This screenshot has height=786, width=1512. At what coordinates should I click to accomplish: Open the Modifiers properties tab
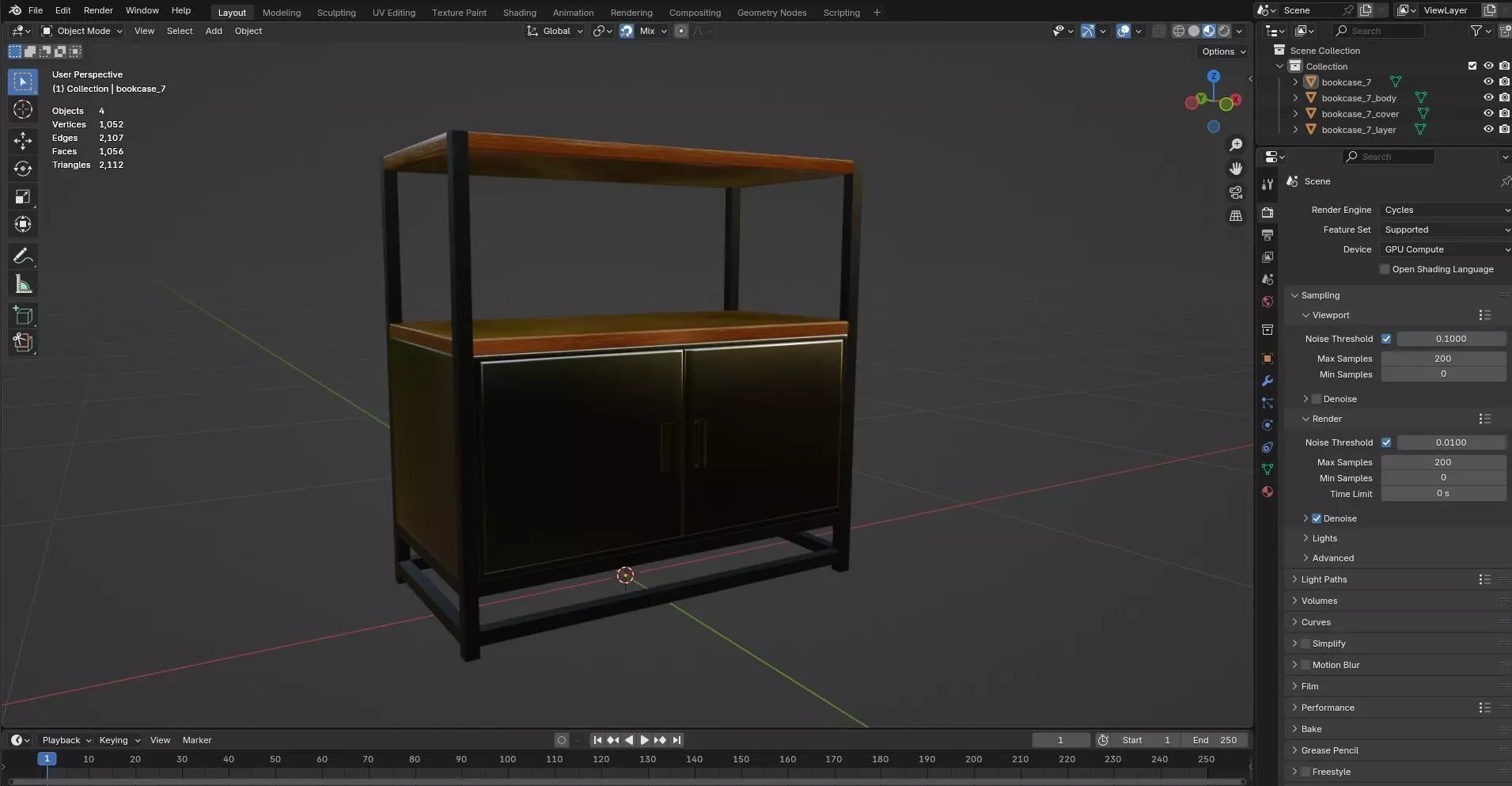tap(1268, 381)
